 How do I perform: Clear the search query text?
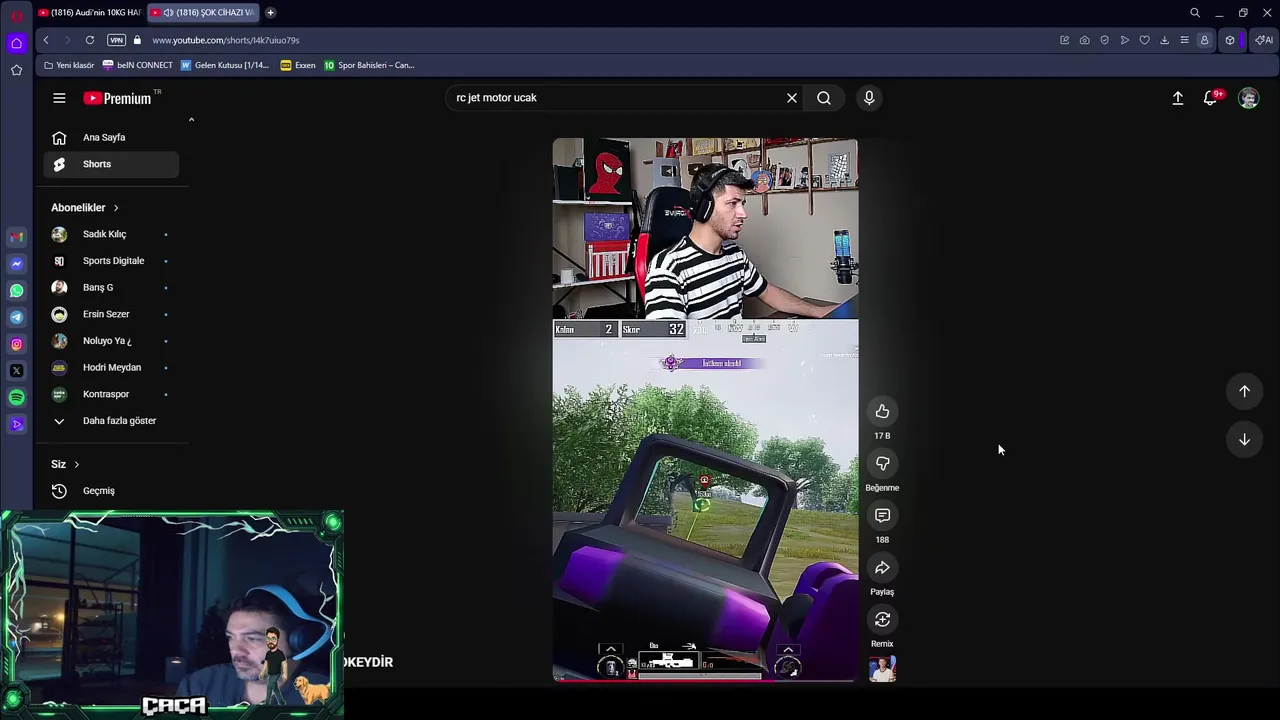(792, 98)
